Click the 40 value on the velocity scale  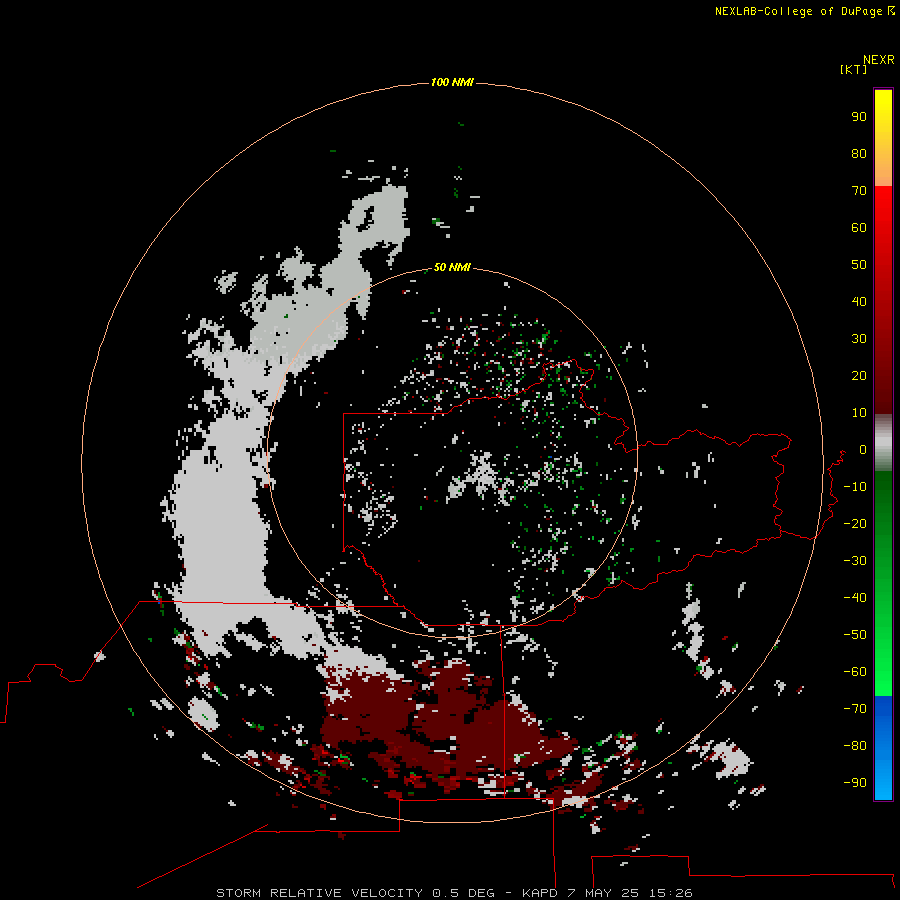(859, 301)
